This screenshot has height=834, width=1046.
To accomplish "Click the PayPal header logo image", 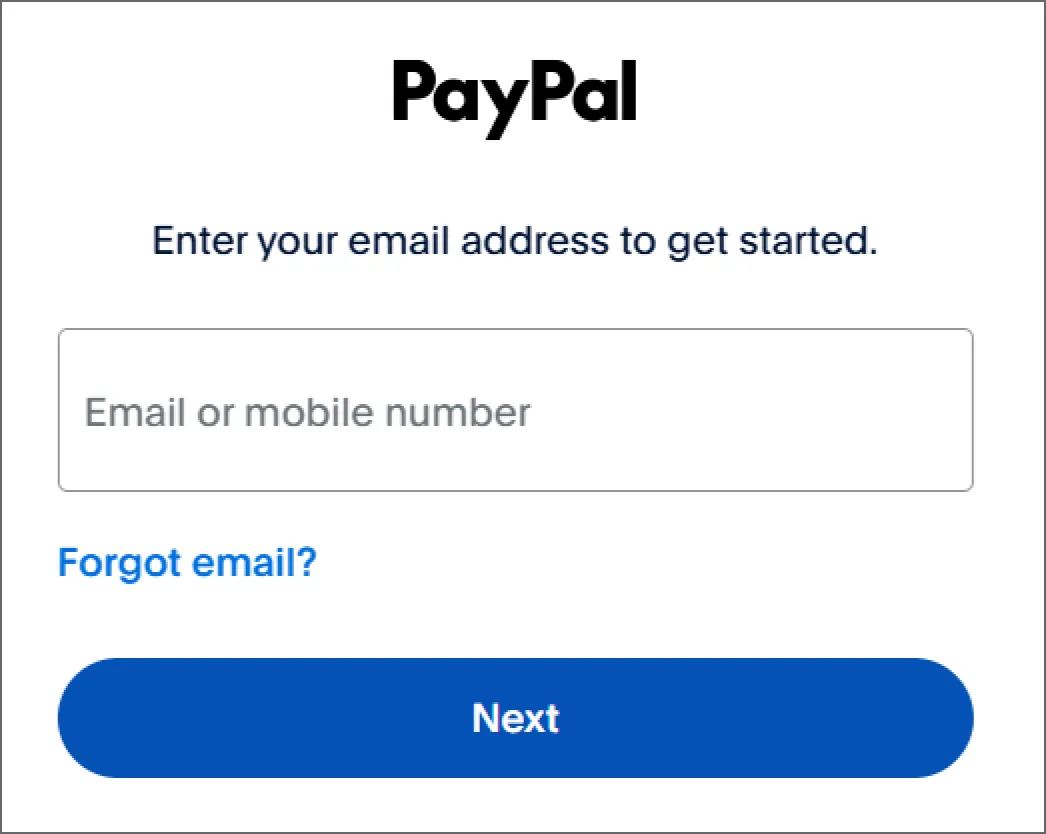I will click(514, 98).
